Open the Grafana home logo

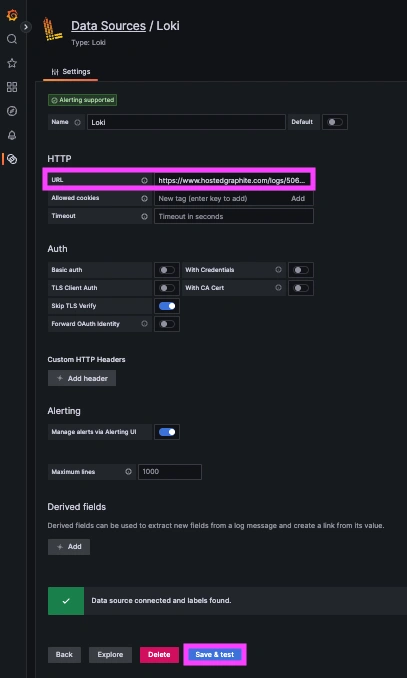(x=12, y=16)
